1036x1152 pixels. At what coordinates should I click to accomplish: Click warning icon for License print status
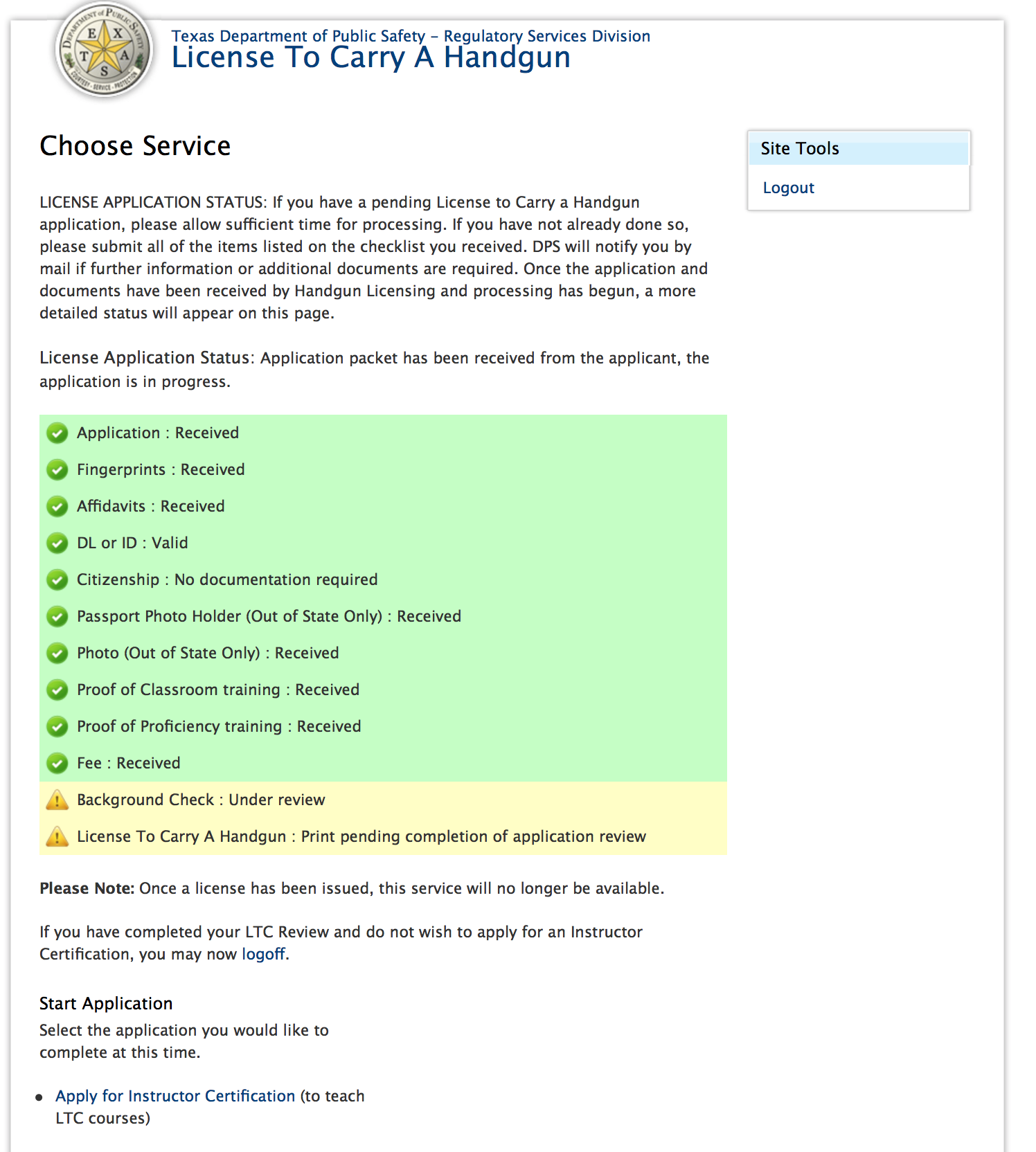(57, 837)
